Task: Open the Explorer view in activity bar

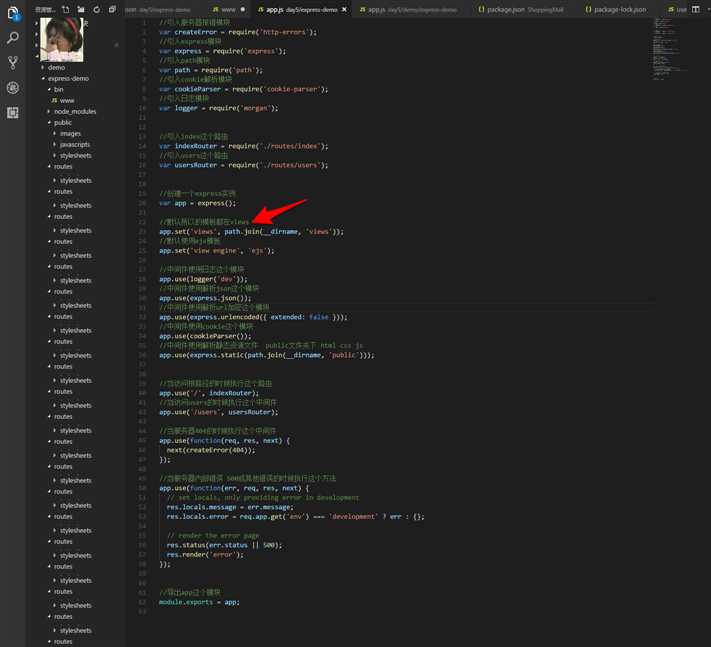Action: click(x=13, y=14)
